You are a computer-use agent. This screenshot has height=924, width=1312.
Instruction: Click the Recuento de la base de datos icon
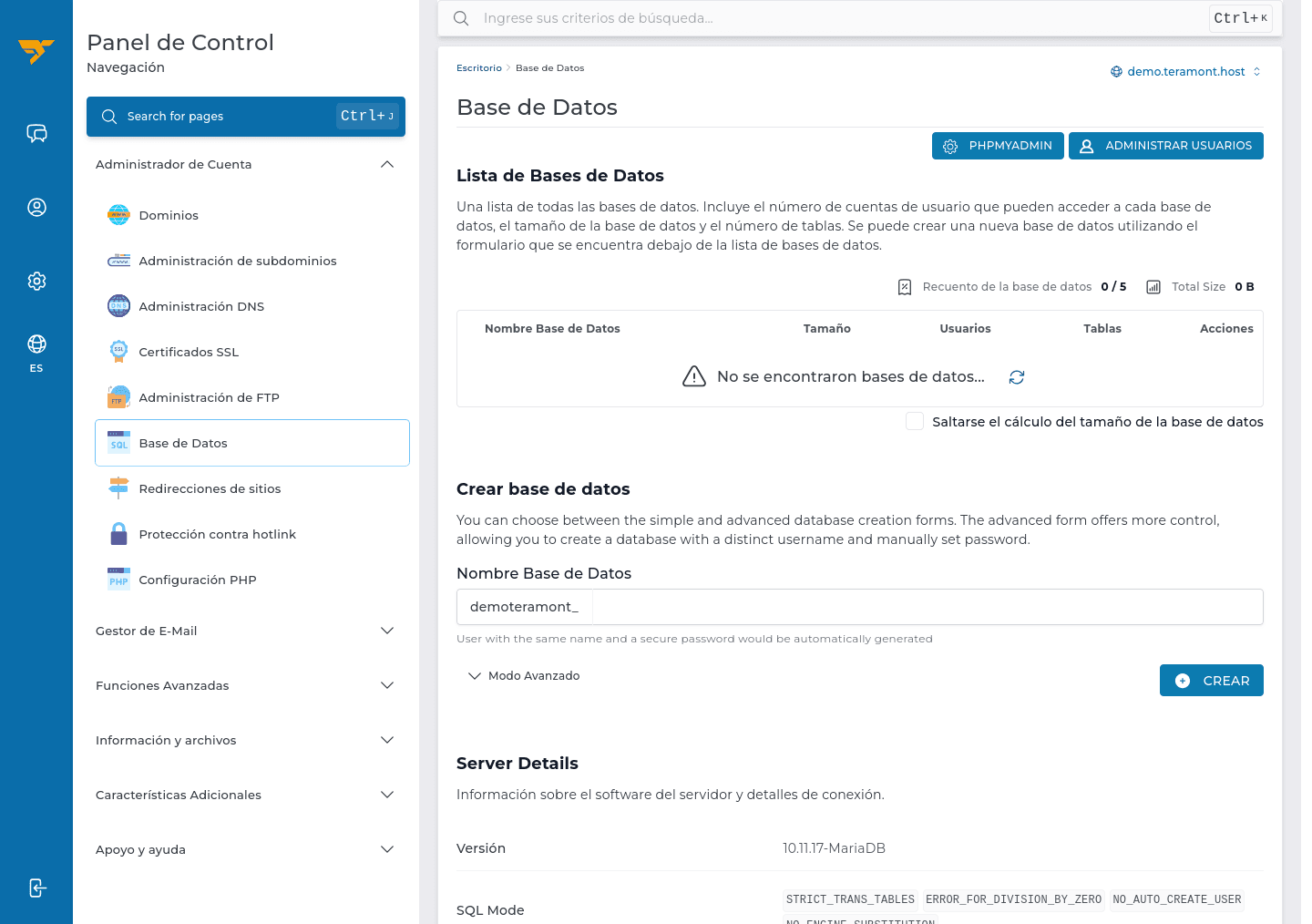tap(905, 287)
